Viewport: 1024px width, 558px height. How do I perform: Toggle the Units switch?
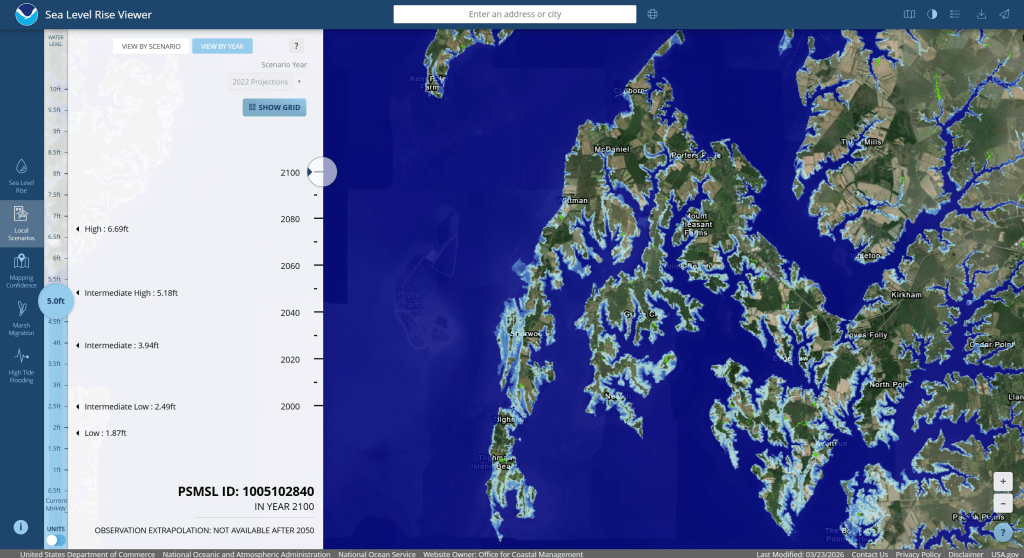56,540
